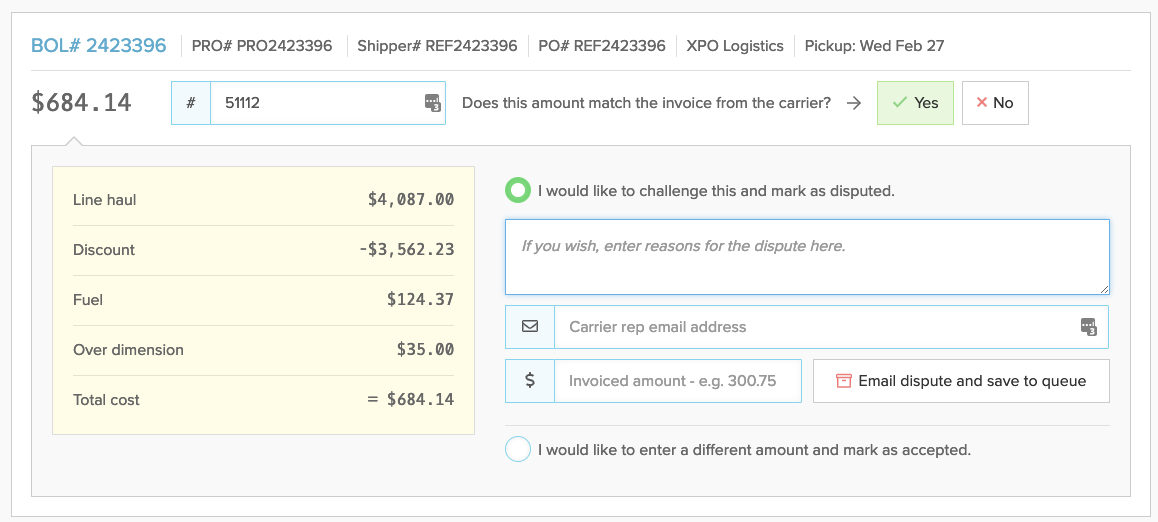Click the $684.14 total amount heading

click(x=81, y=103)
